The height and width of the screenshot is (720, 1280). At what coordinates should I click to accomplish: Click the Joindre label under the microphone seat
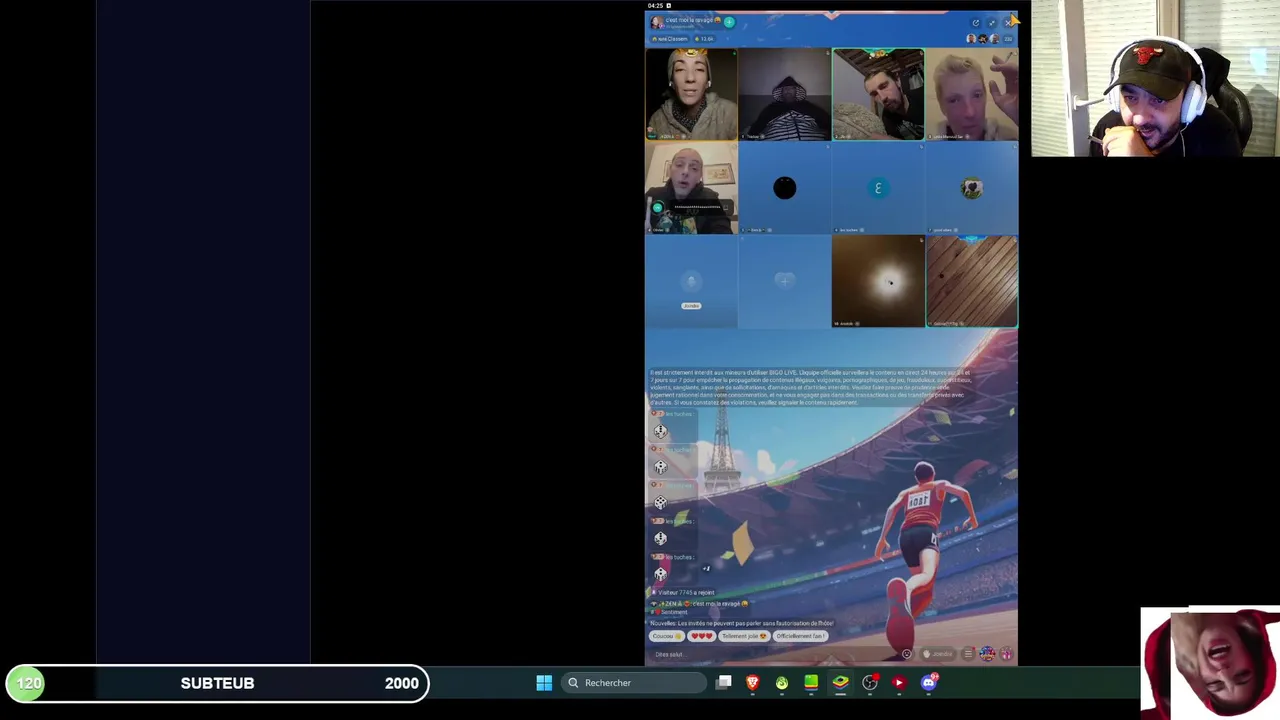pyautogui.click(x=691, y=306)
